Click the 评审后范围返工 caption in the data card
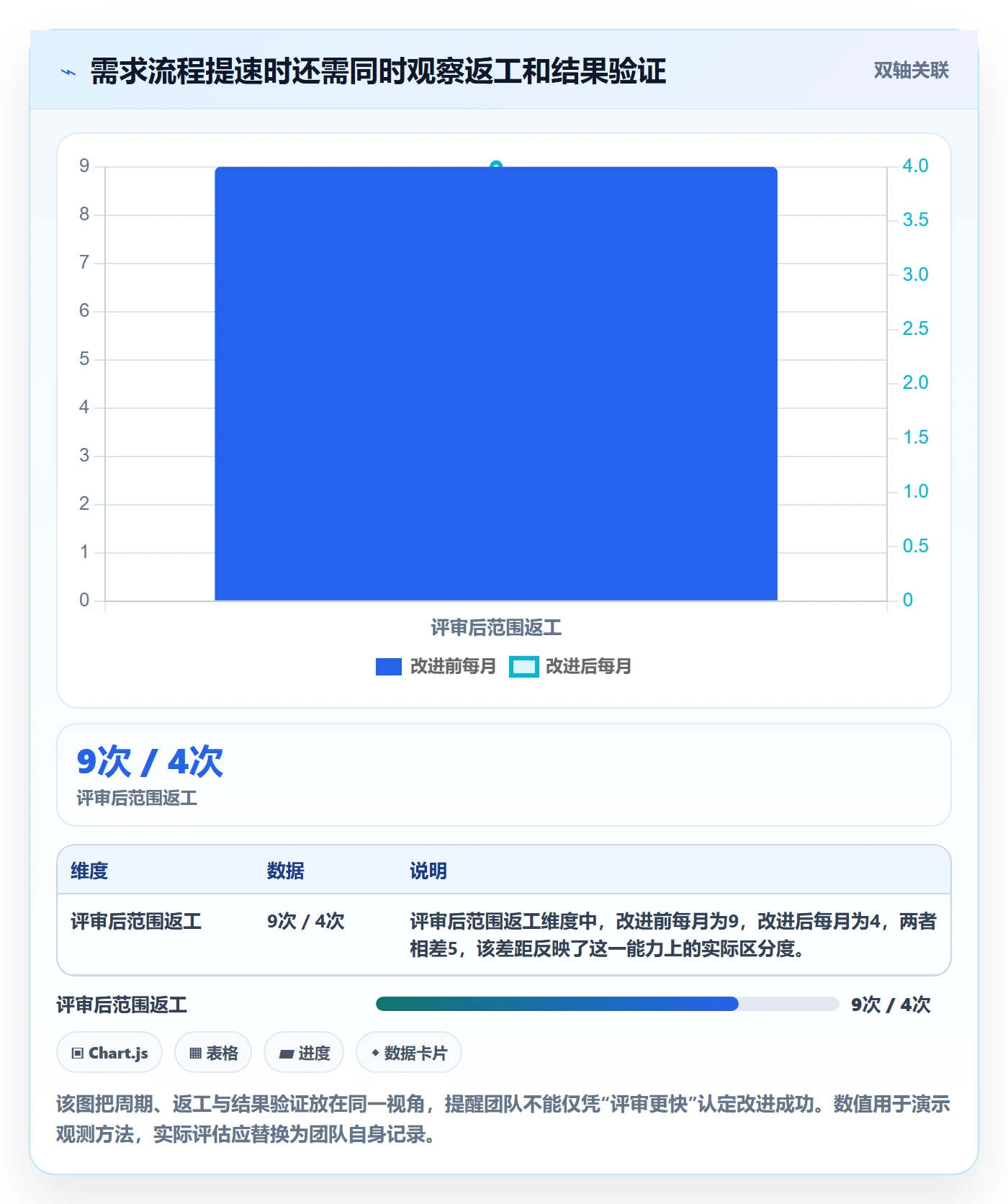 click(137, 798)
